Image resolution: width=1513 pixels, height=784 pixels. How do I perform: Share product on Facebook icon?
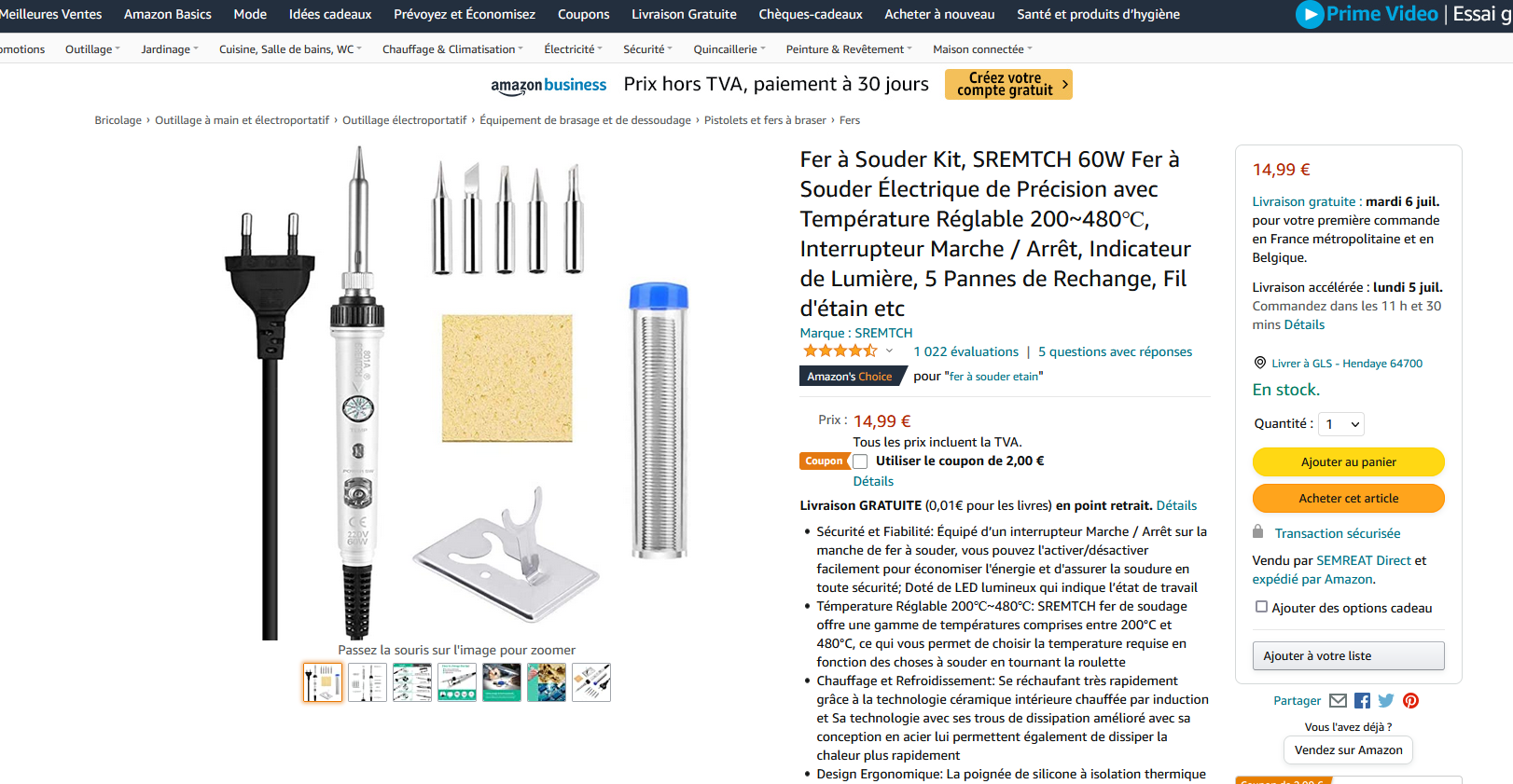point(1362,701)
